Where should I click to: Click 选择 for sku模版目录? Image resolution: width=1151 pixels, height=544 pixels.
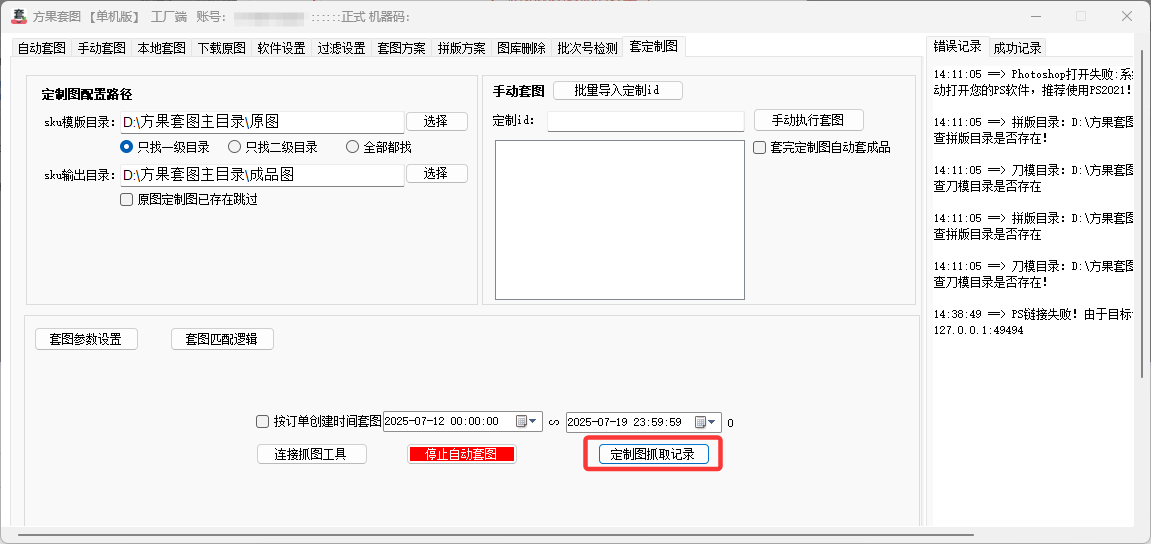(436, 121)
